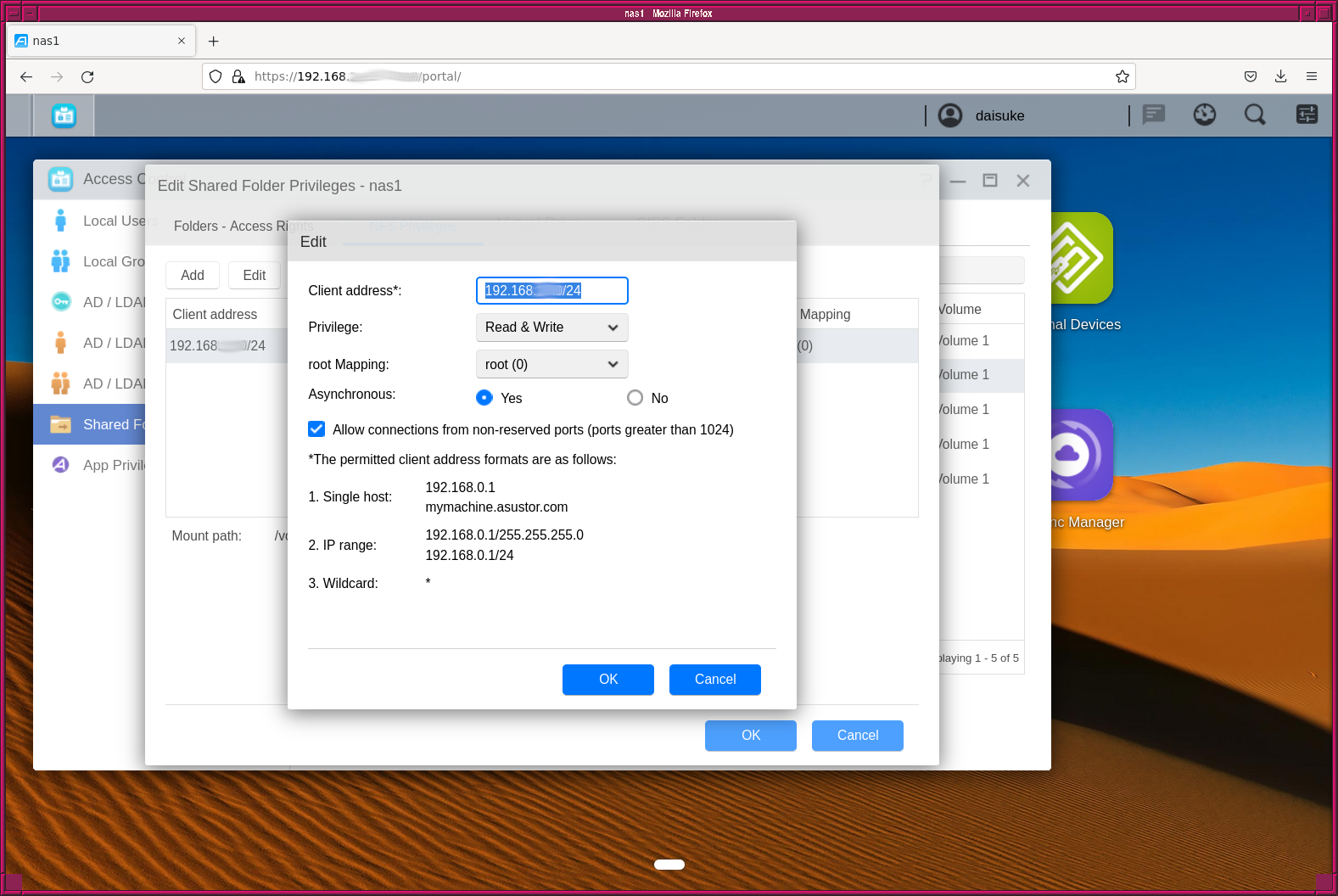
Task: Open the tools settings sliders icon
Action: click(x=1307, y=115)
